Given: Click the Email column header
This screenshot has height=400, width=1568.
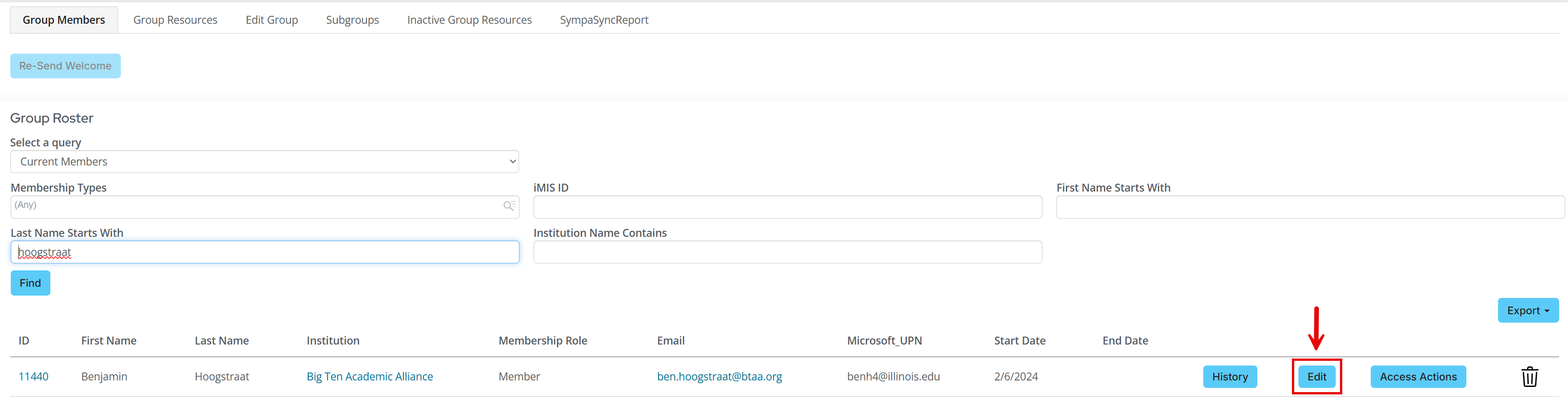Looking at the screenshot, I should [670, 341].
